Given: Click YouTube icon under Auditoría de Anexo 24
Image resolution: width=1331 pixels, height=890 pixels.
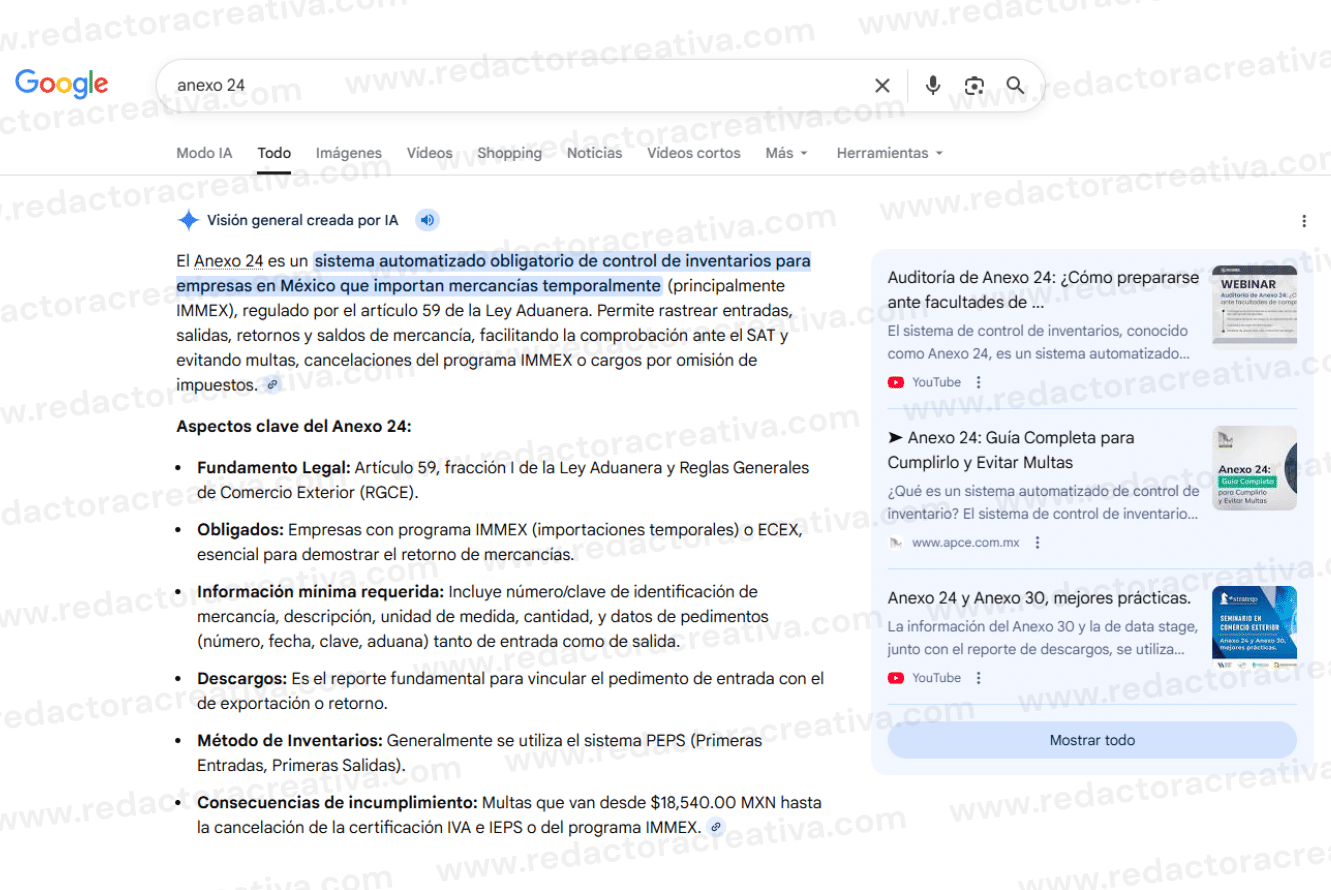Looking at the screenshot, I should (896, 382).
